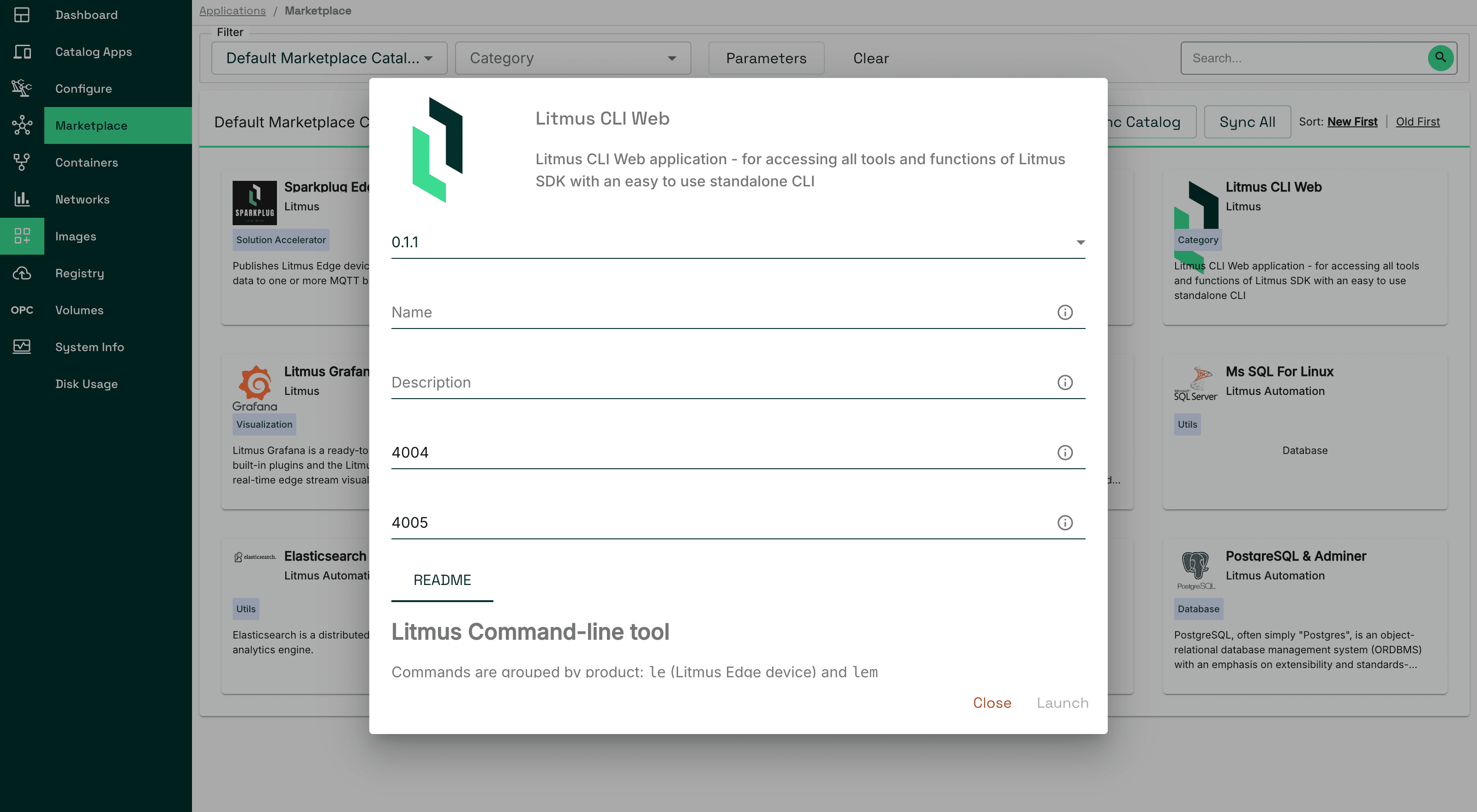Click the Marketplace network icon in sidebar
The width and height of the screenshot is (1477, 812).
tap(22, 125)
